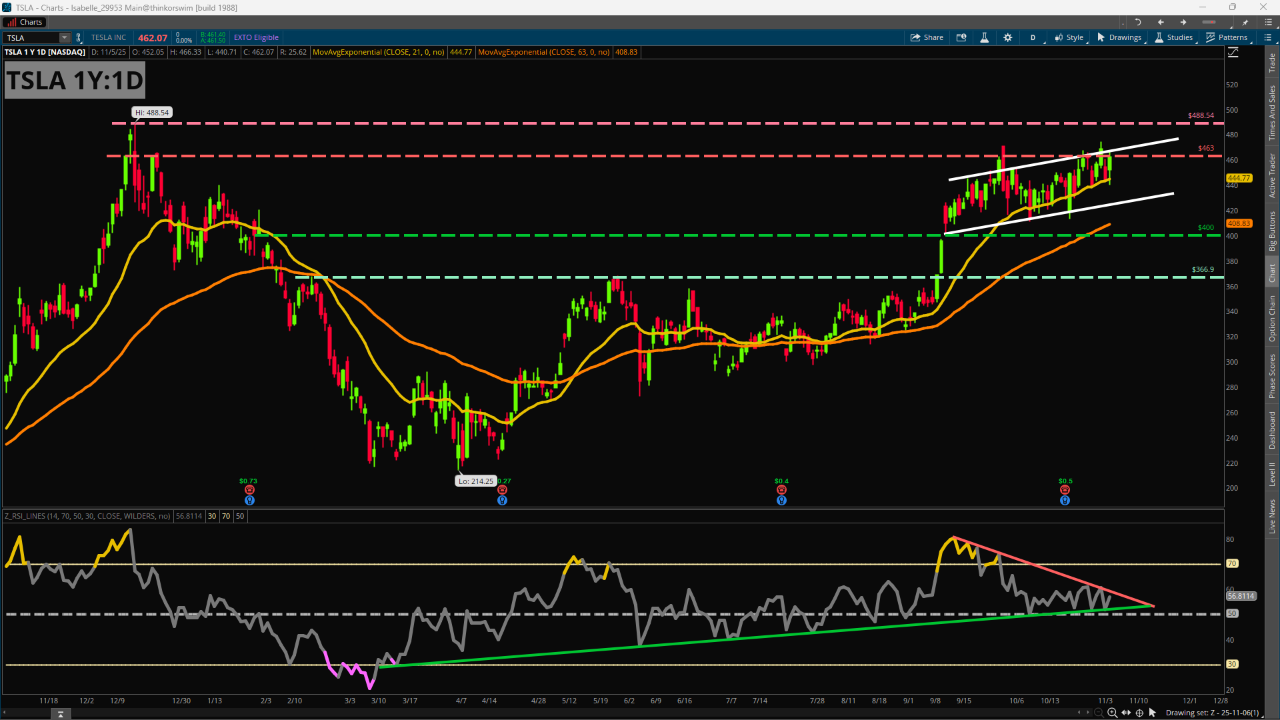Open chart settings gear icon
Image resolution: width=1280 pixels, height=720 pixels.
1007,37
